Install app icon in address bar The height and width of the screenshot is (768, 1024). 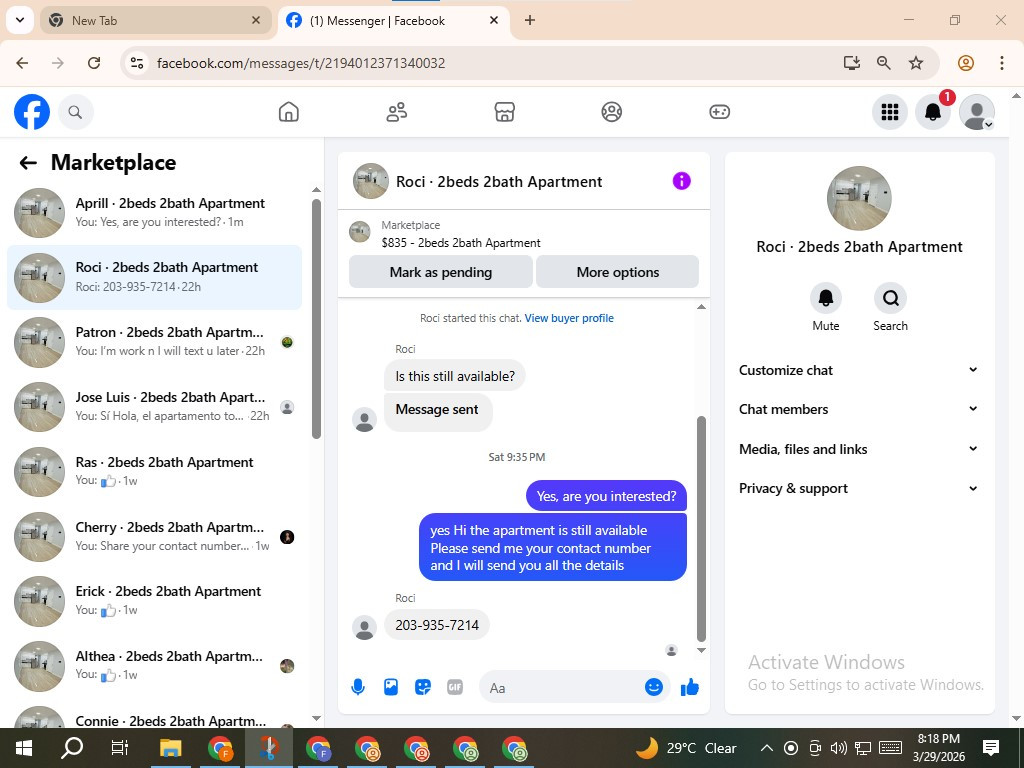[x=851, y=63]
